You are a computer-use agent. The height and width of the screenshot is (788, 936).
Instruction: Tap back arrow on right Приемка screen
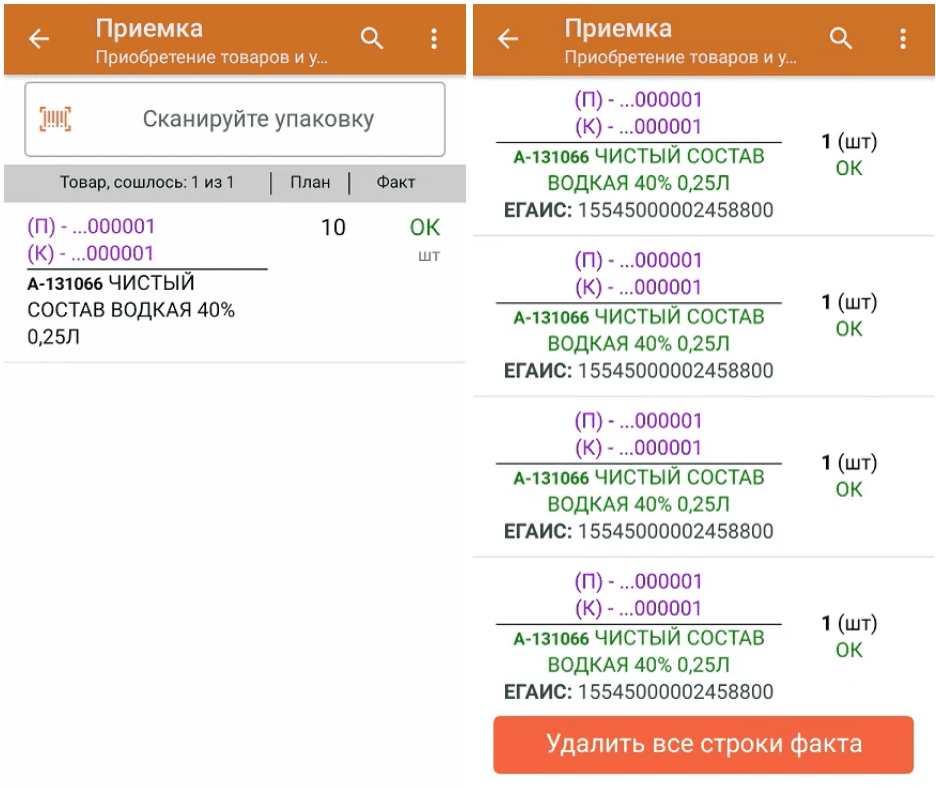point(508,39)
